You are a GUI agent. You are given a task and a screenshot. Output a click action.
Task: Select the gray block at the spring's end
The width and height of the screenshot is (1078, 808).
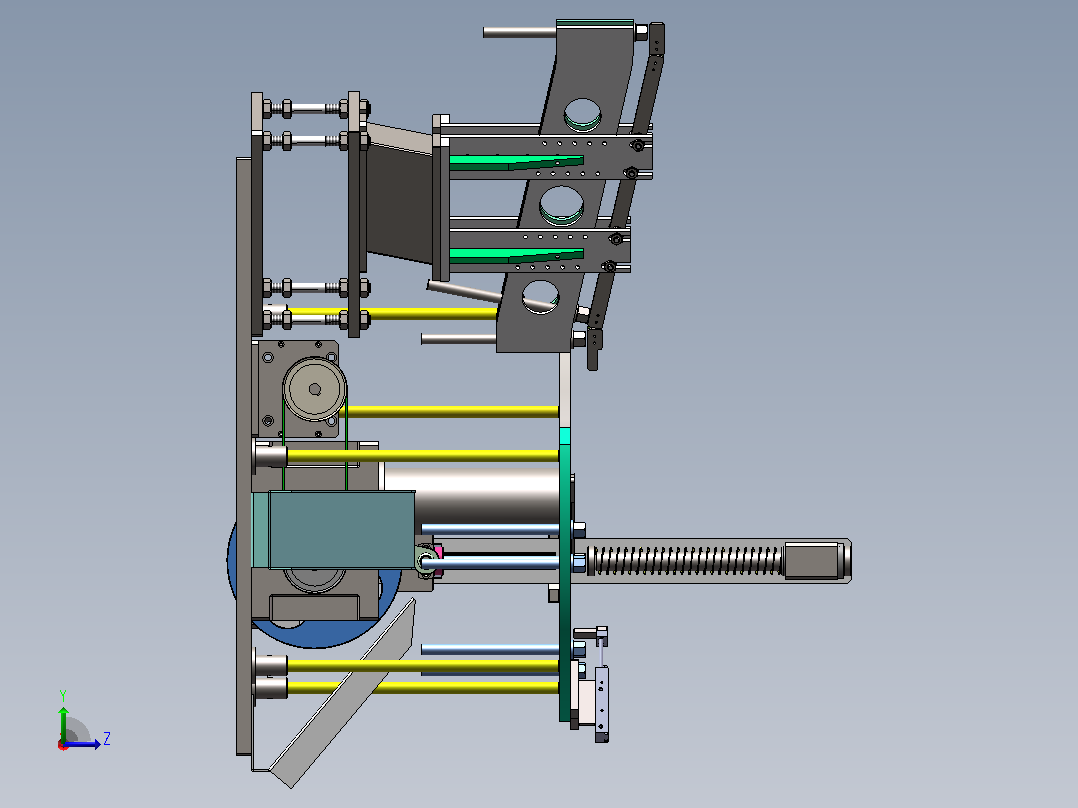pyautogui.click(x=813, y=560)
